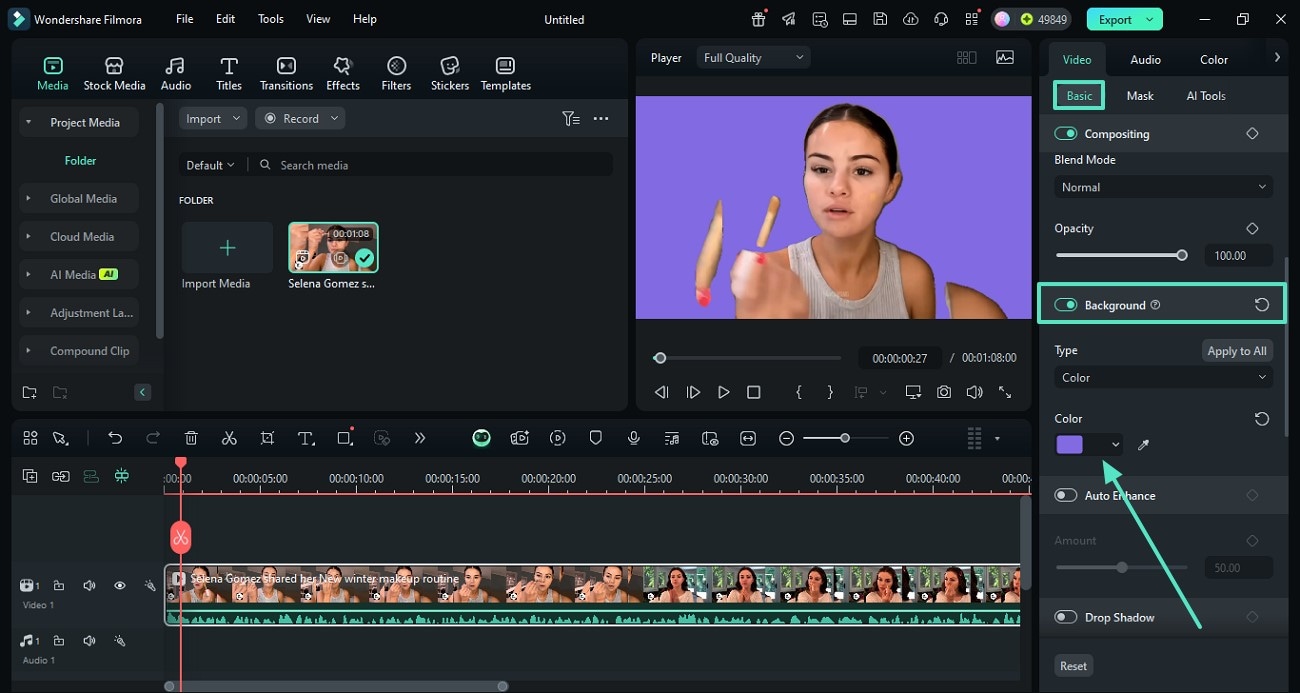Open the Import dropdown
This screenshot has width=1300, height=693.
point(213,118)
